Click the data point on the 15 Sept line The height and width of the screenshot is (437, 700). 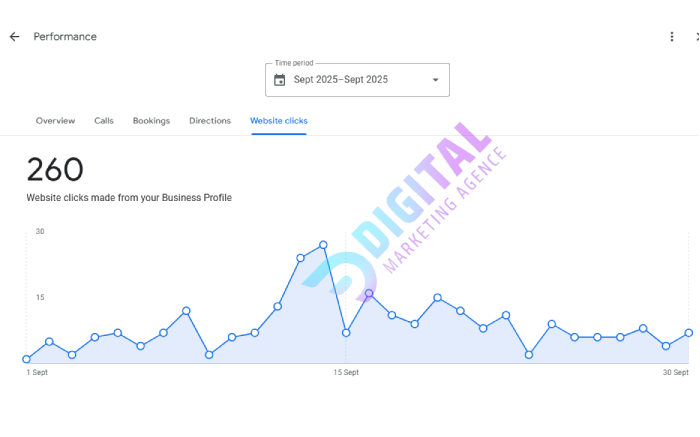pos(346,333)
